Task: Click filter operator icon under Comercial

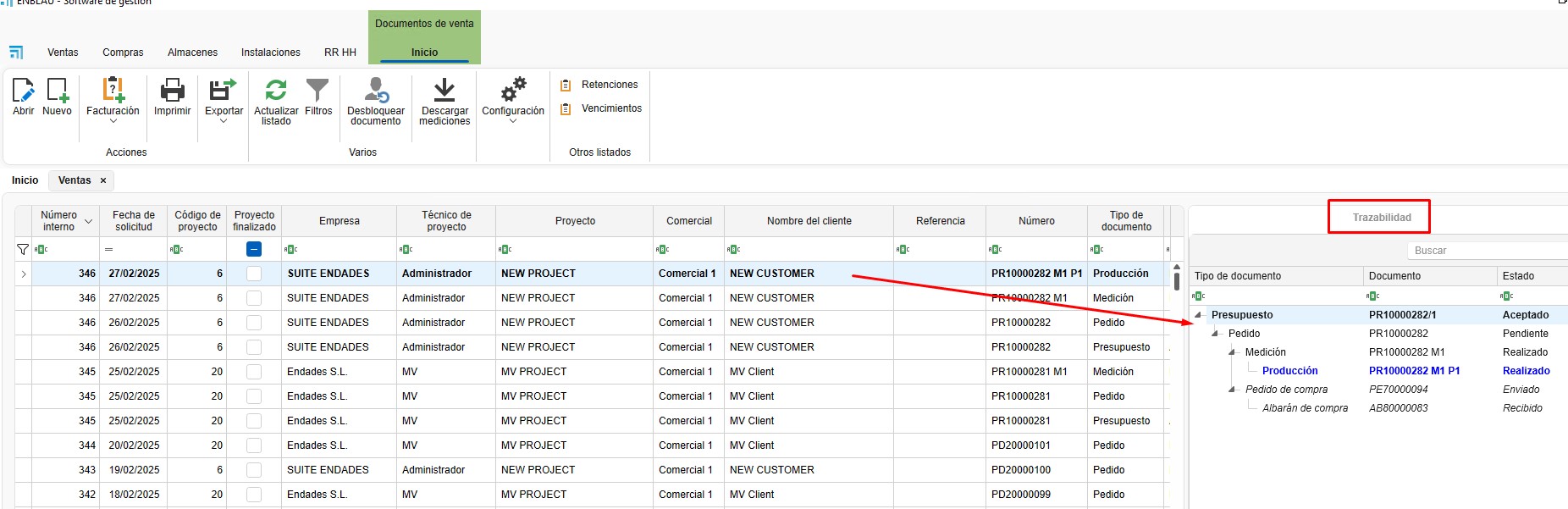Action: coord(663,249)
